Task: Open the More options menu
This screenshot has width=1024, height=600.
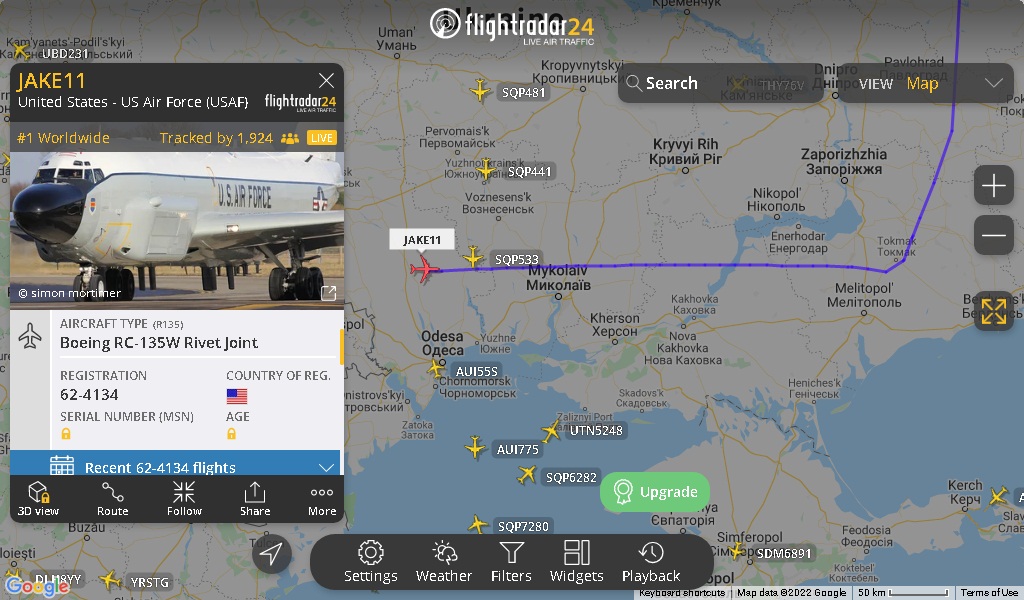Action: coord(322,498)
